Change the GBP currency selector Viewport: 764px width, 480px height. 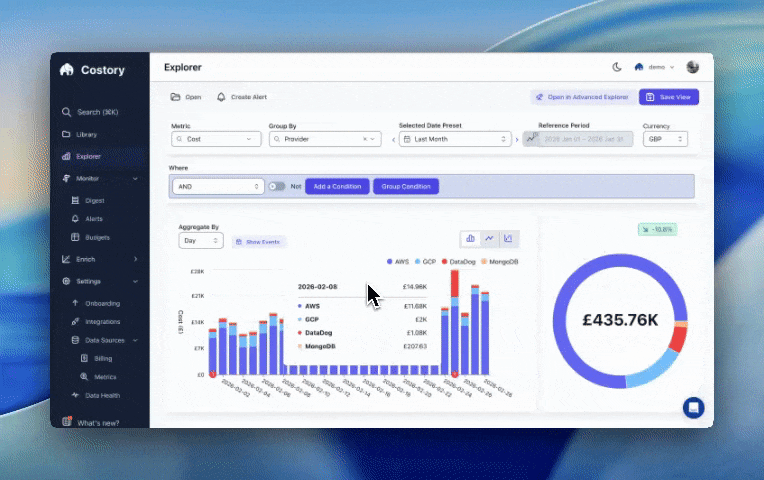click(x=665, y=139)
